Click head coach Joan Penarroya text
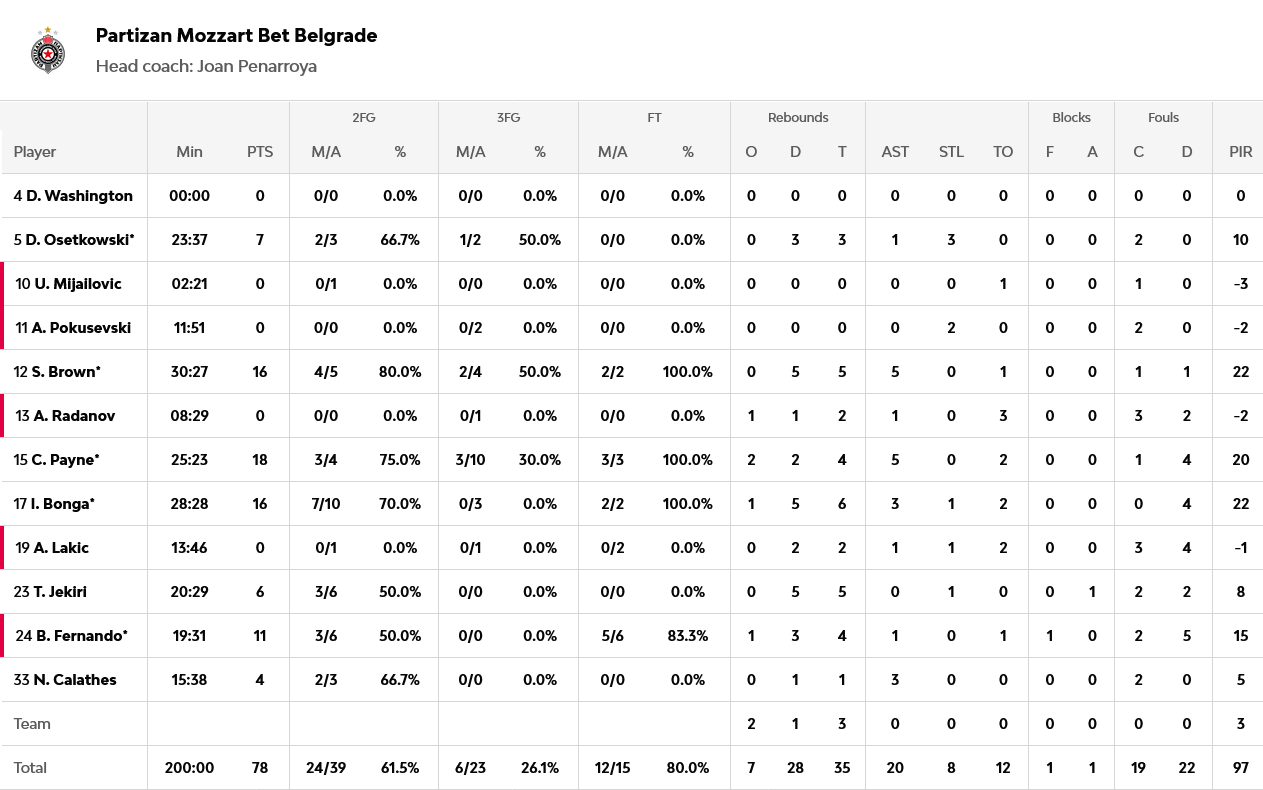Image resolution: width=1263 pixels, height=790 pixels. pyautogui.click(x=206, y=66)
